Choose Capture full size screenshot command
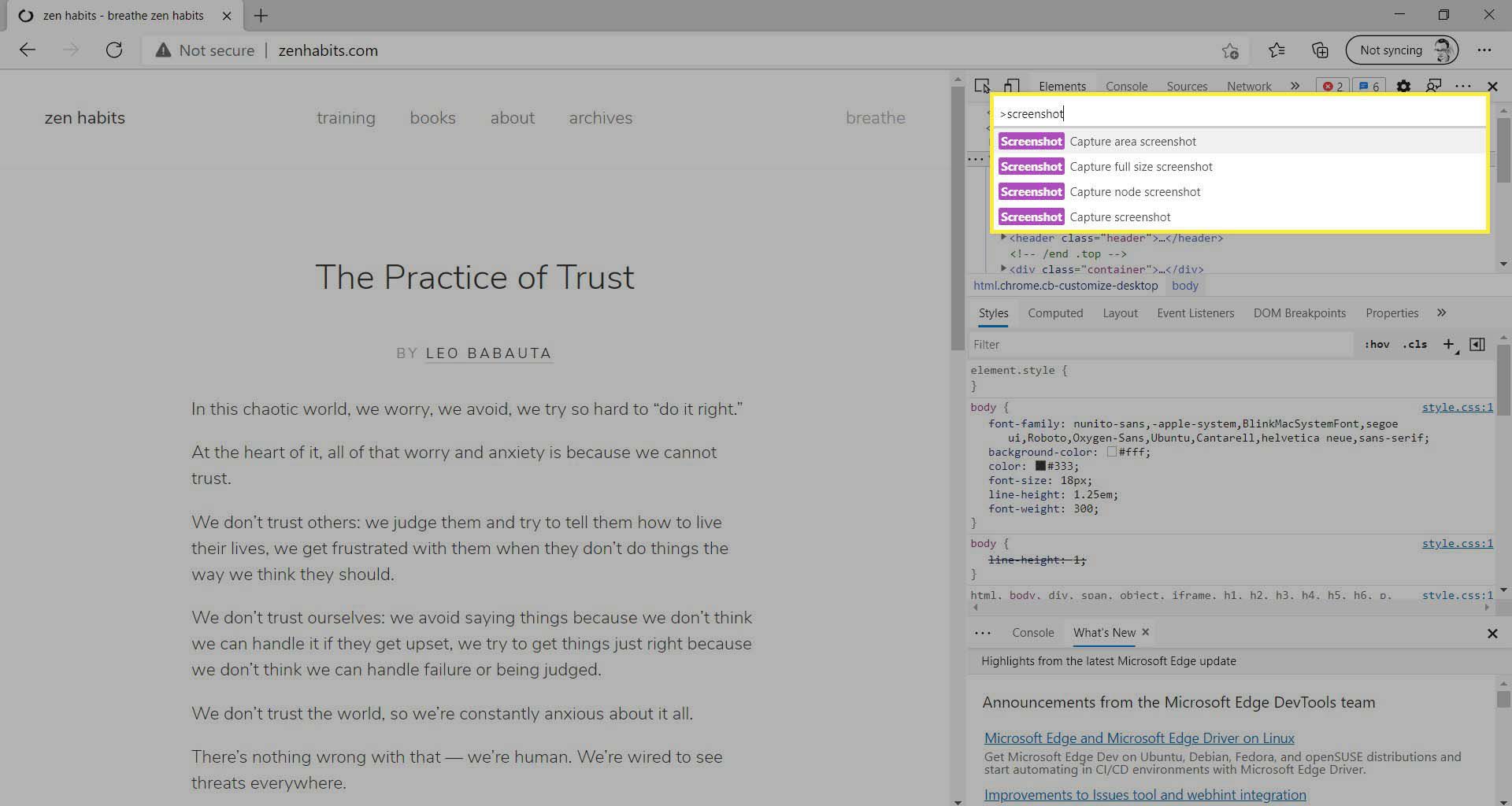The image size is (1512, 806). 1240,167
